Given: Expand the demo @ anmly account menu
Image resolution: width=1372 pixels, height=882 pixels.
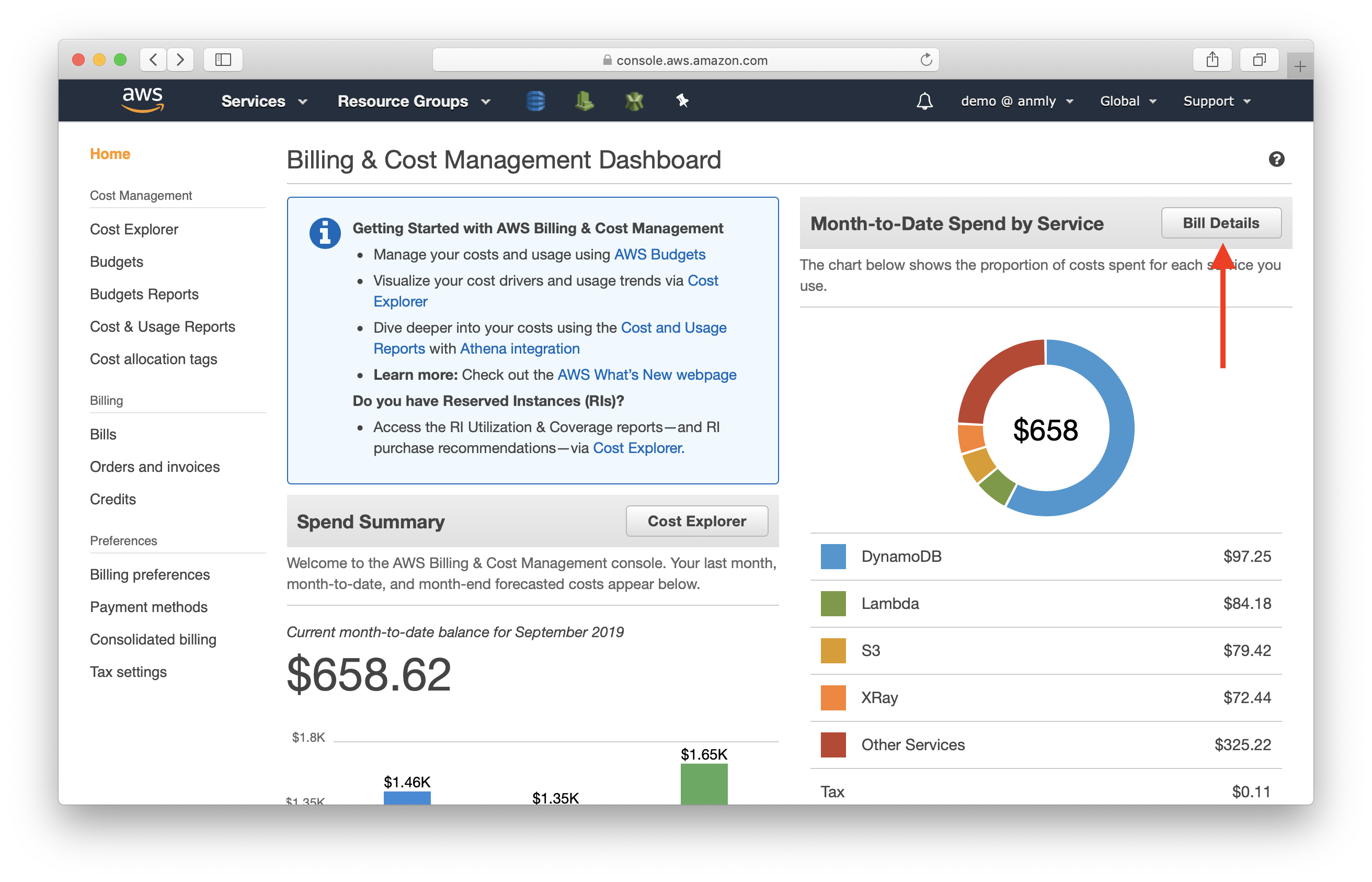Looking at the screenshot, I should click(x=1016, y=101).
